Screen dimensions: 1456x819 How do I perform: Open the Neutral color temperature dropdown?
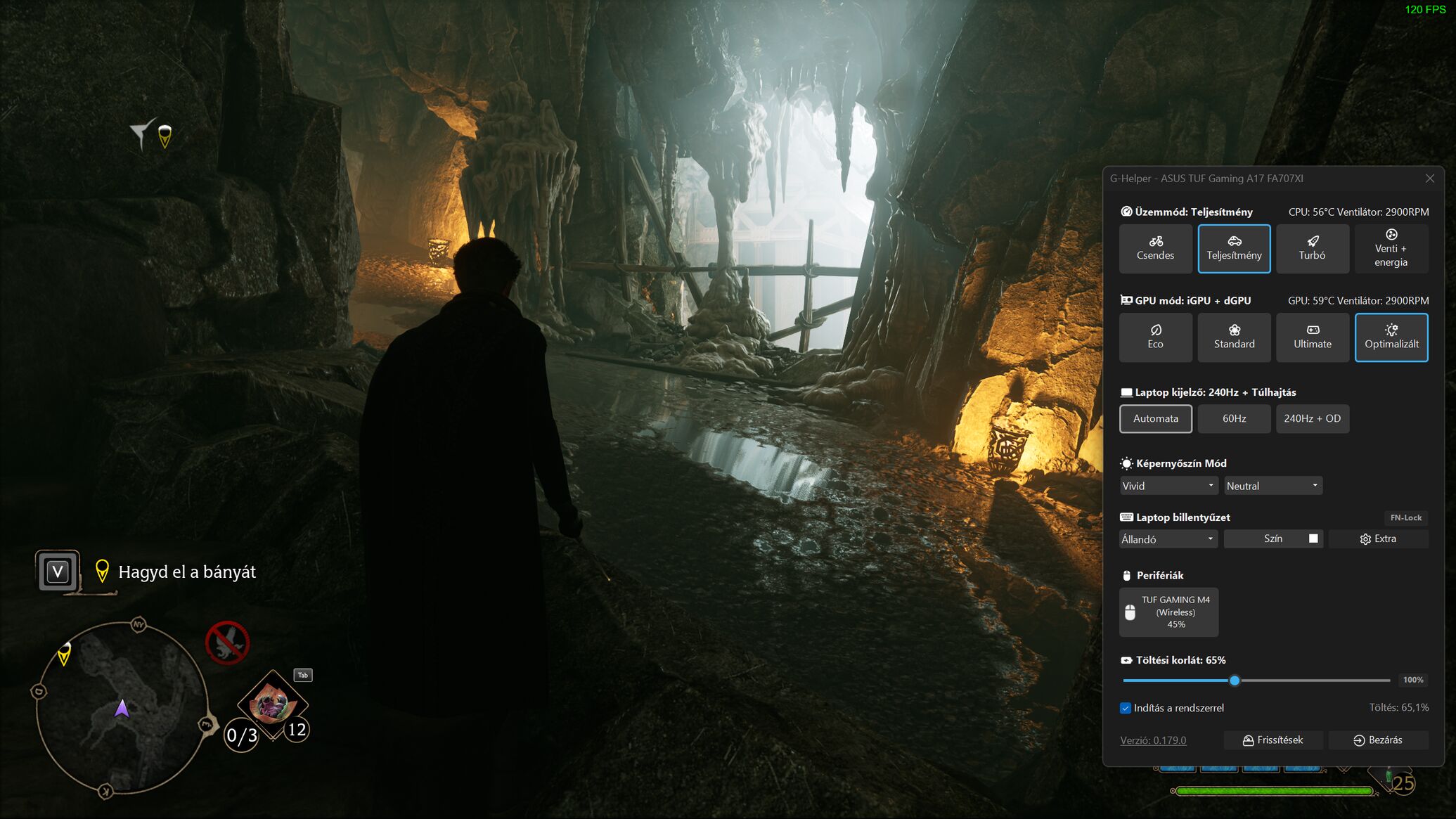pos(1273,486)
